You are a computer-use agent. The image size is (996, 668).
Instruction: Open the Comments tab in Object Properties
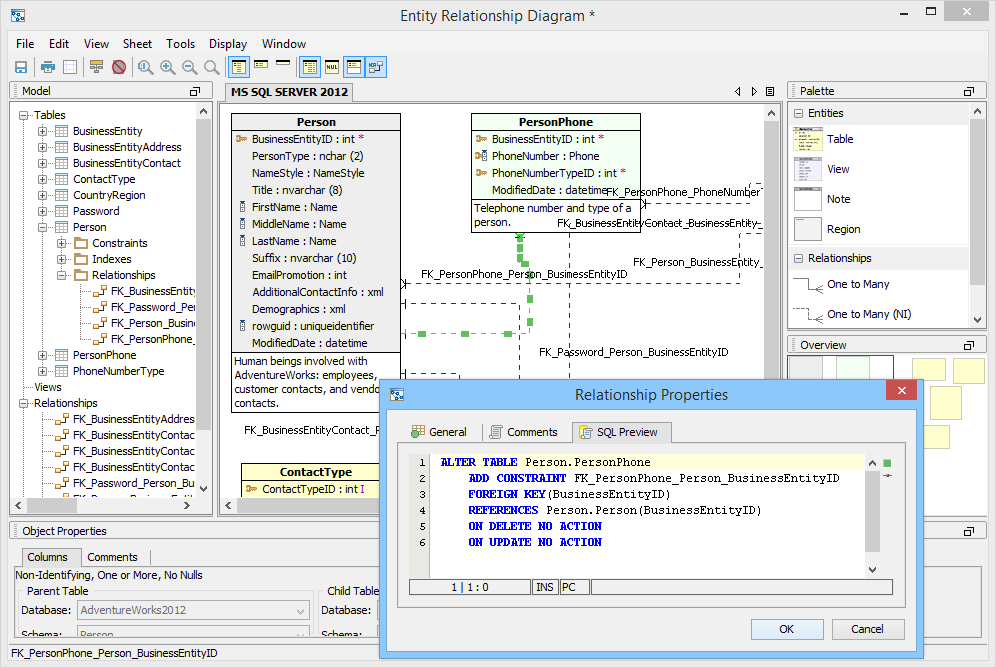click(112, 557)
